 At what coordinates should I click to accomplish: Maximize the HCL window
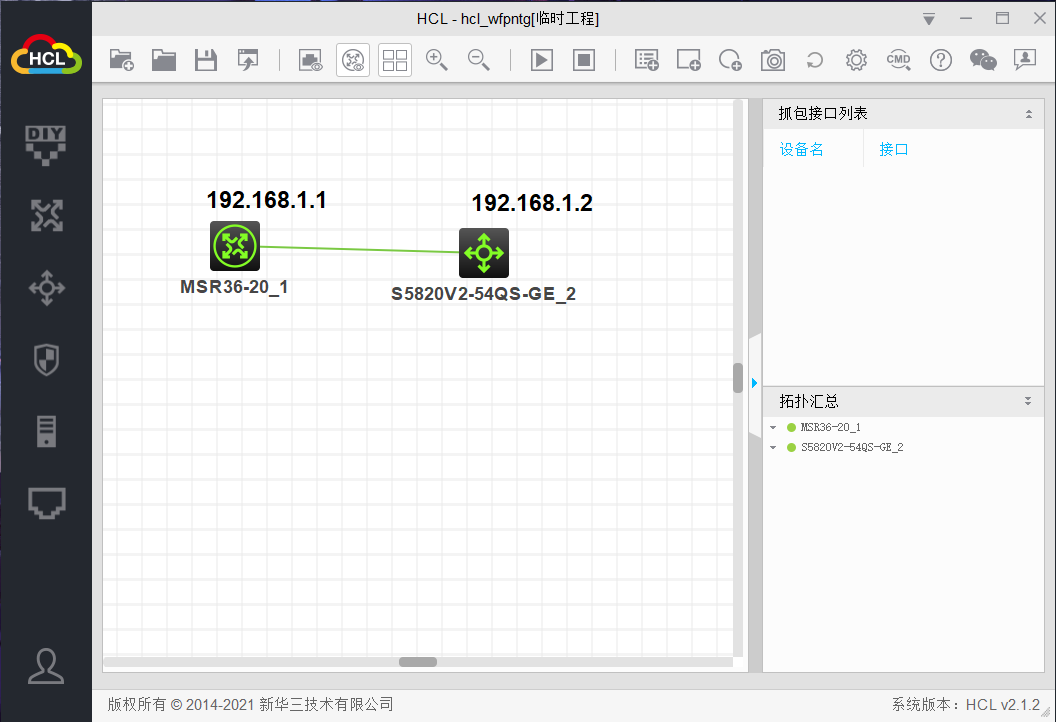point(1002,19)
